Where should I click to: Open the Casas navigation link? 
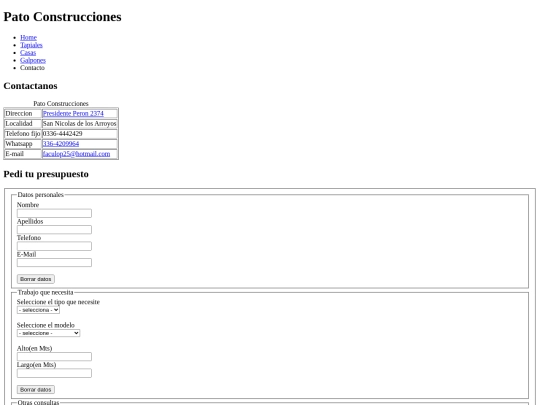point(28,53)
